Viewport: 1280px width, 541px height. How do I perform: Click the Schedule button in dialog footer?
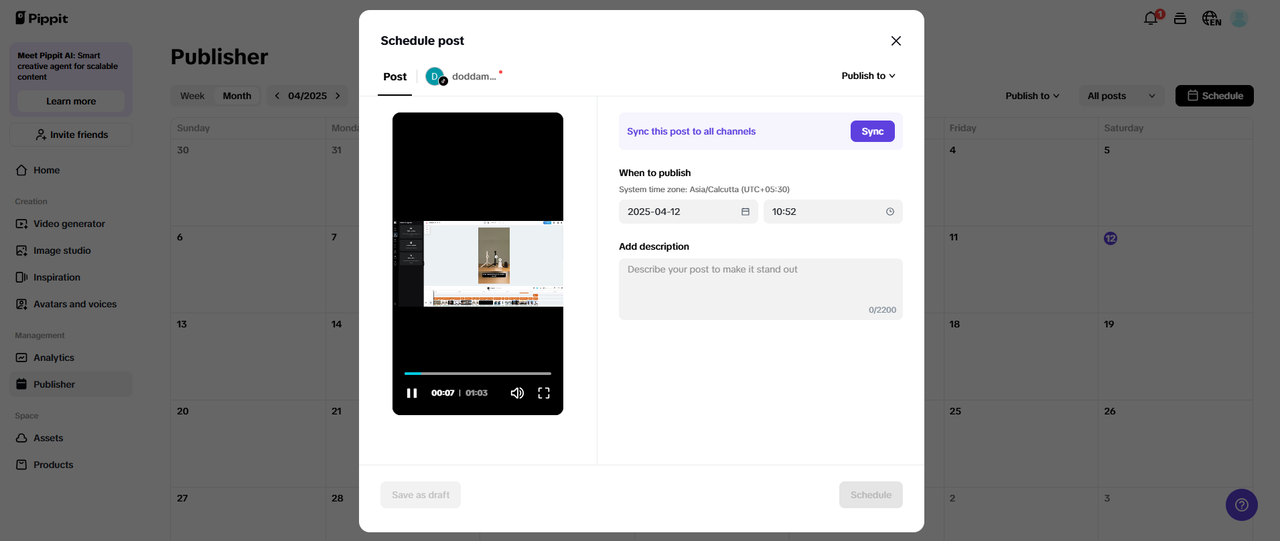tap(871, 495)
